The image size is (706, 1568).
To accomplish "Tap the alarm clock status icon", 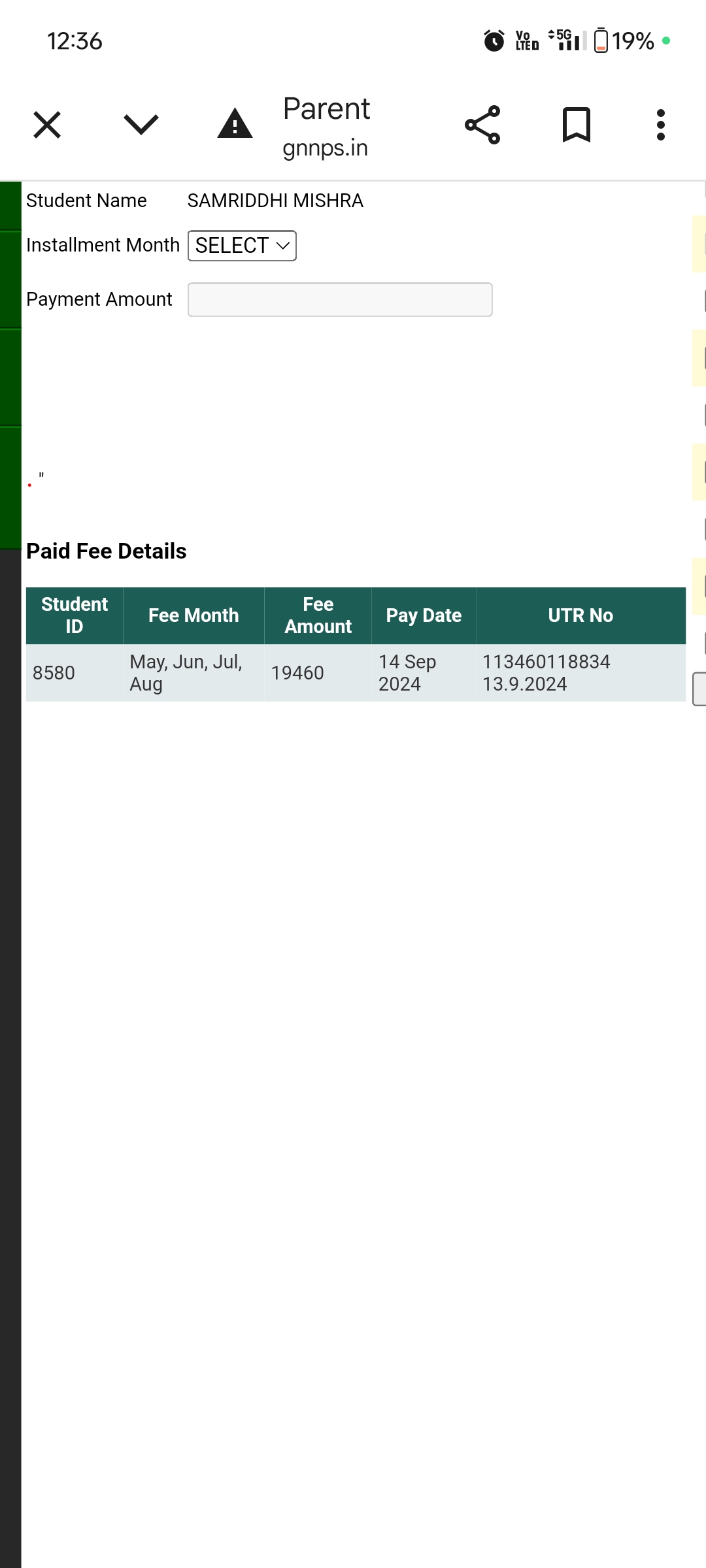I will (494, 41).
